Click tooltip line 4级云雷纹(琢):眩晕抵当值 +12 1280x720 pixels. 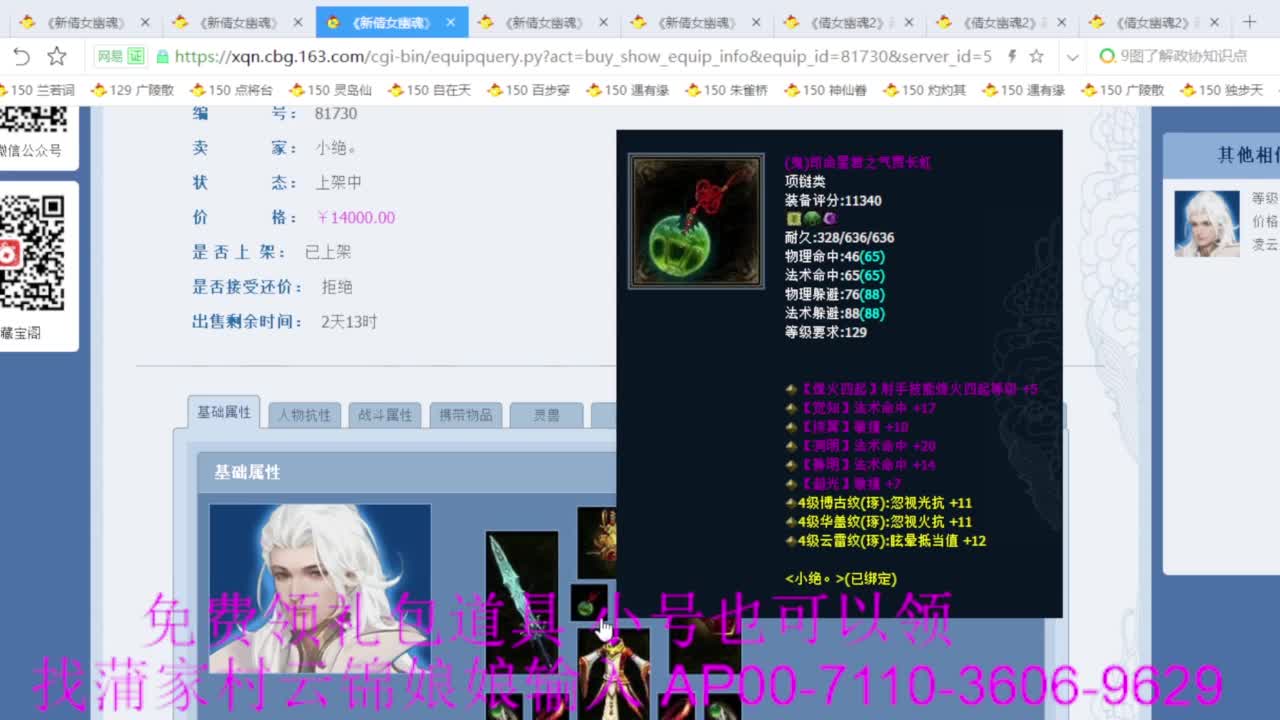click(x=886, y=541)
